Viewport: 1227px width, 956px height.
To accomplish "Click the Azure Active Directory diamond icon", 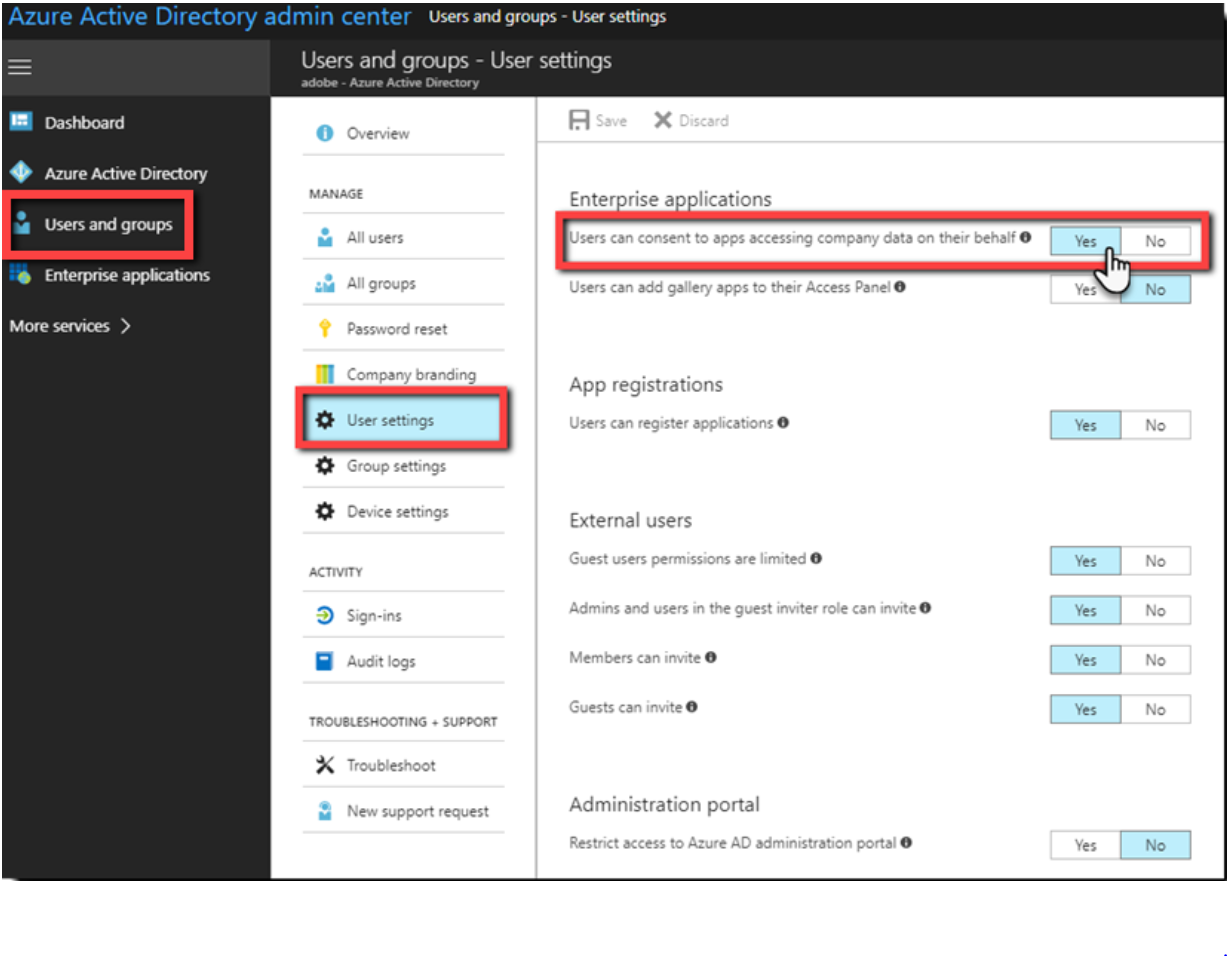I will 21,173.
